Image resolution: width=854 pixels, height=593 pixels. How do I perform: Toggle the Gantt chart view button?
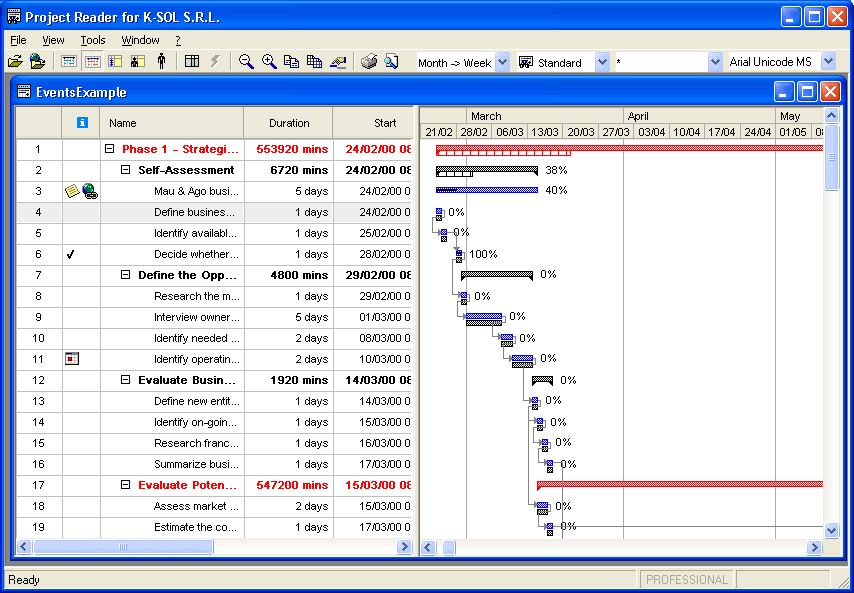point(69,62)
